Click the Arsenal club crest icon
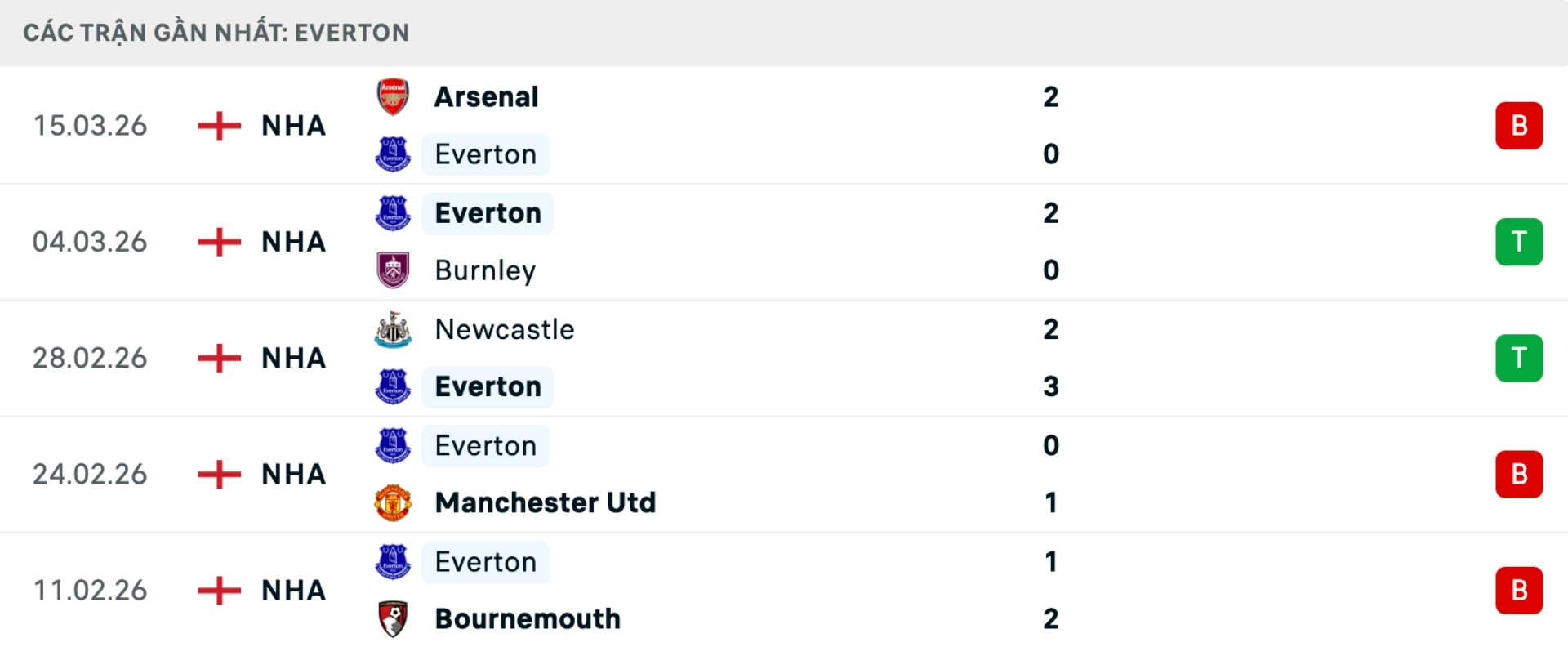The height and width of the screenshot is (647, 1568). [x=393, y=96]
